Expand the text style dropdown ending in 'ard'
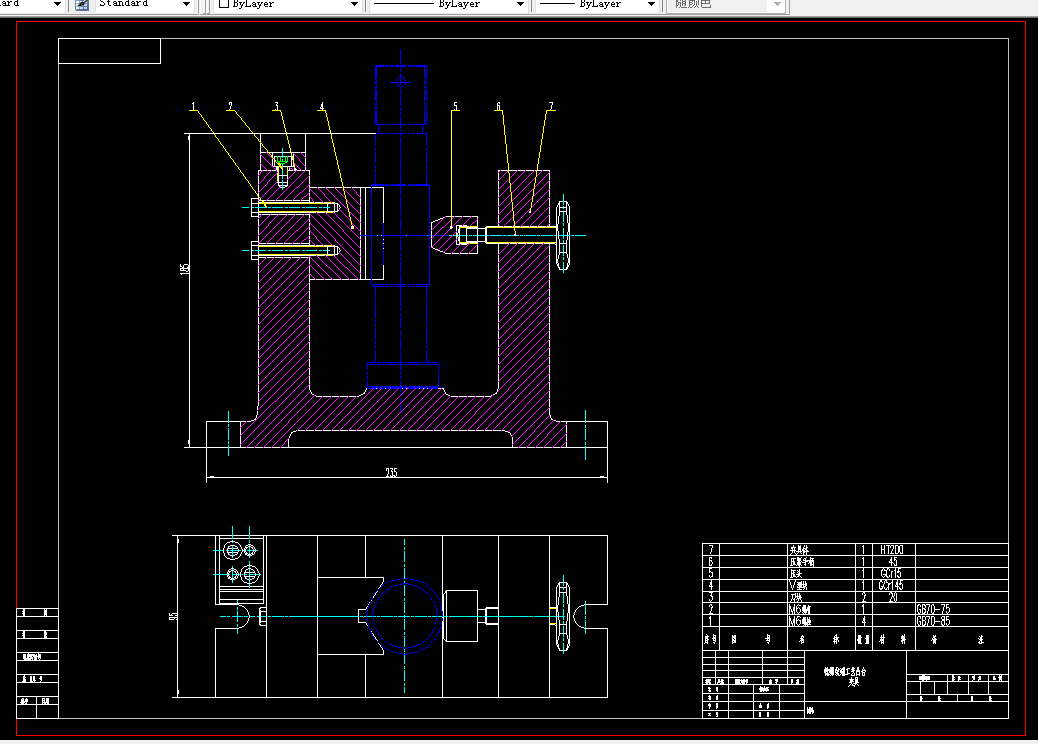Screen dimensions: 1038x744 (32, 5)
